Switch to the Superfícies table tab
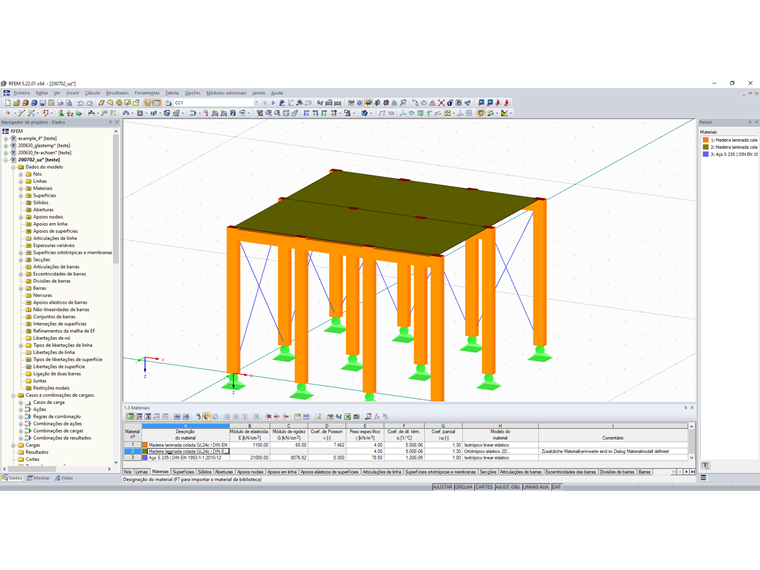760x570 pixels. coord(183,472)
